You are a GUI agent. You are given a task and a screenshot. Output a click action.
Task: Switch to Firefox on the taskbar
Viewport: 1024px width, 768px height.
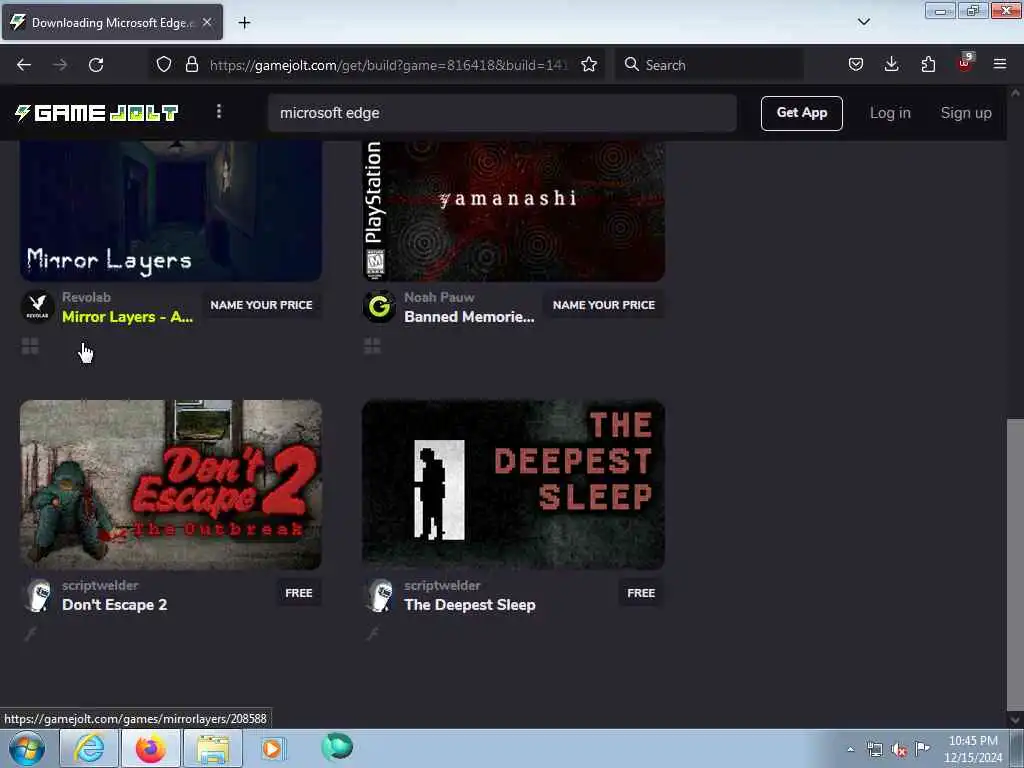point(151,748)
